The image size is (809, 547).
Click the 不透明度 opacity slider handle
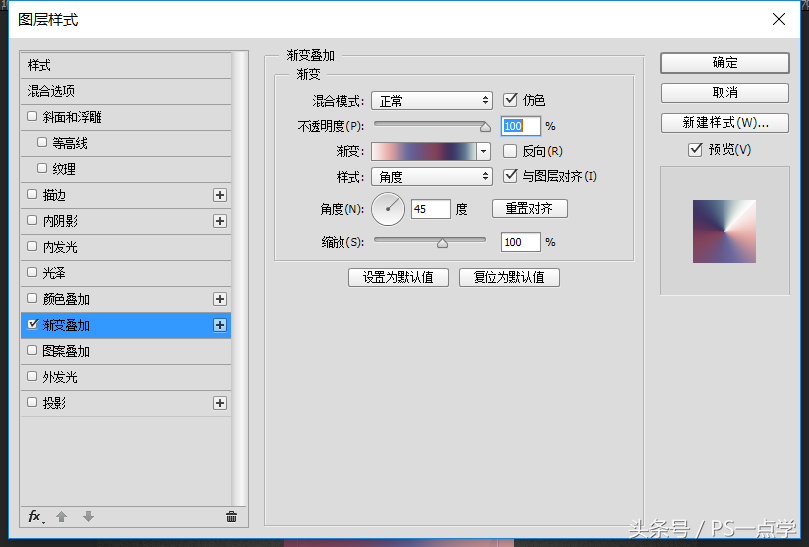tap(485, 127)
